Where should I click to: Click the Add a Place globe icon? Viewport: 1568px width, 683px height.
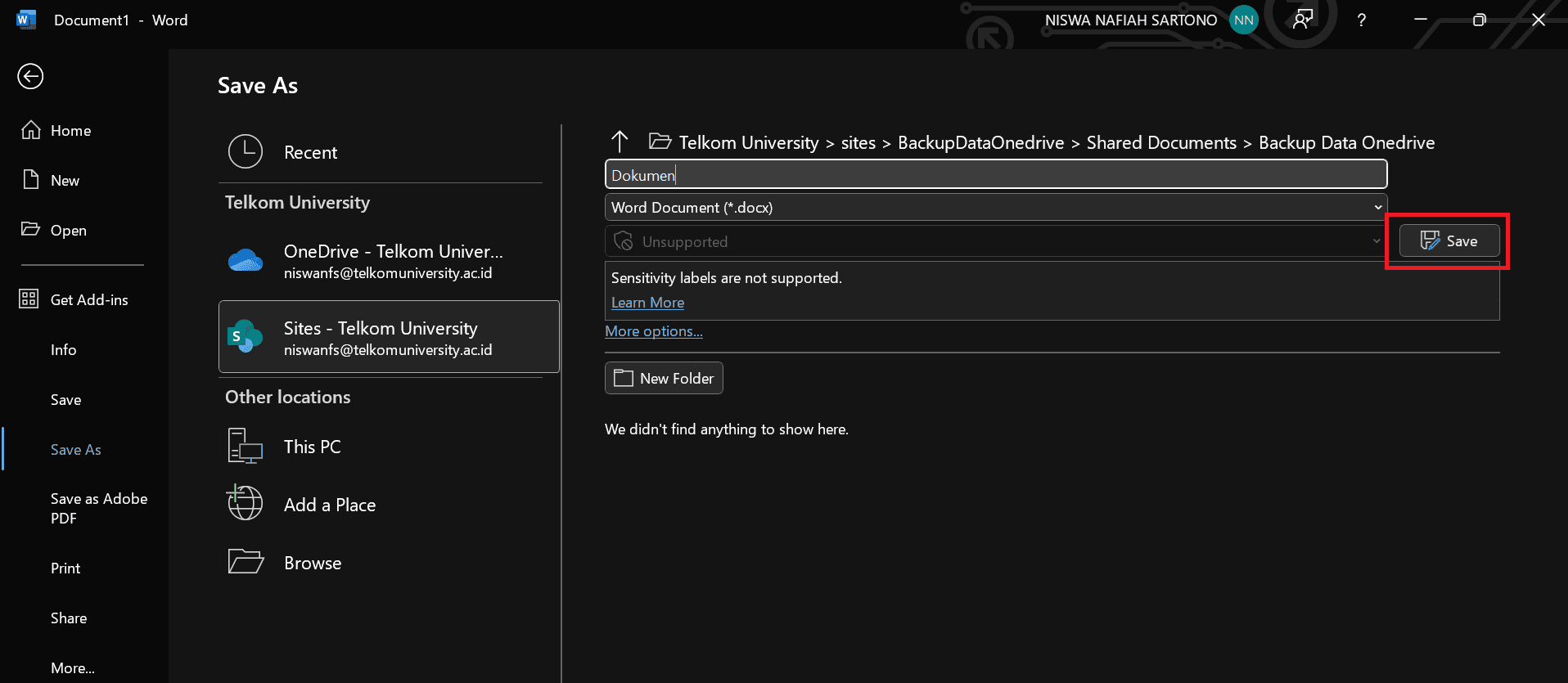point(245,503)
